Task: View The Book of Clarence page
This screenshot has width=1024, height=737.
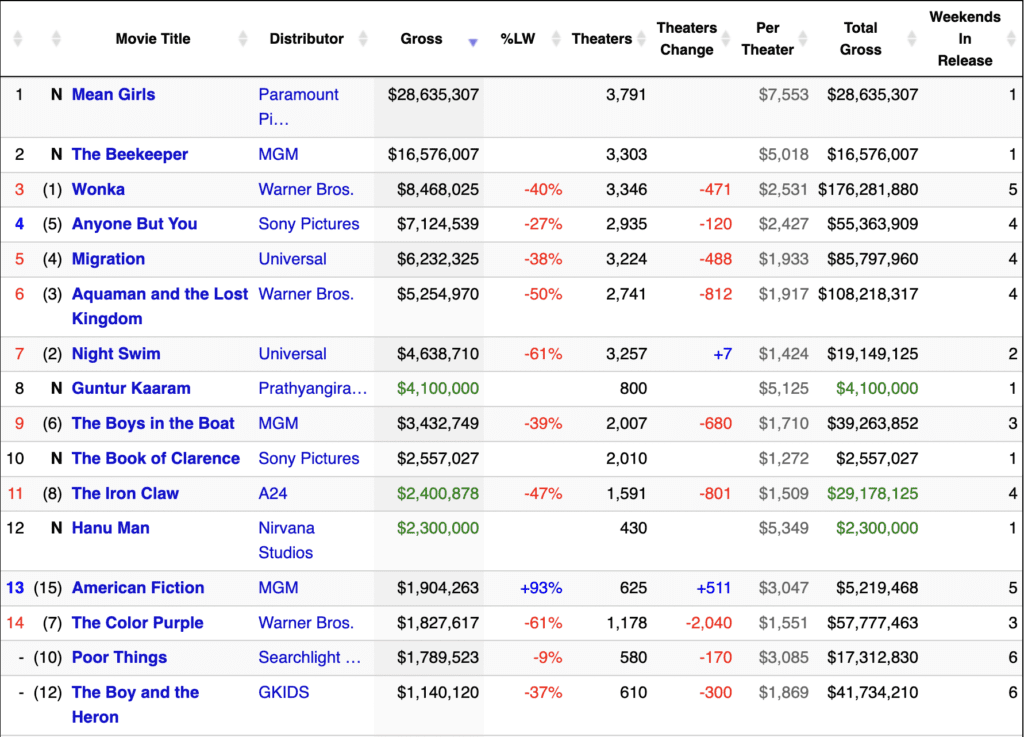Action: (156, 458)
